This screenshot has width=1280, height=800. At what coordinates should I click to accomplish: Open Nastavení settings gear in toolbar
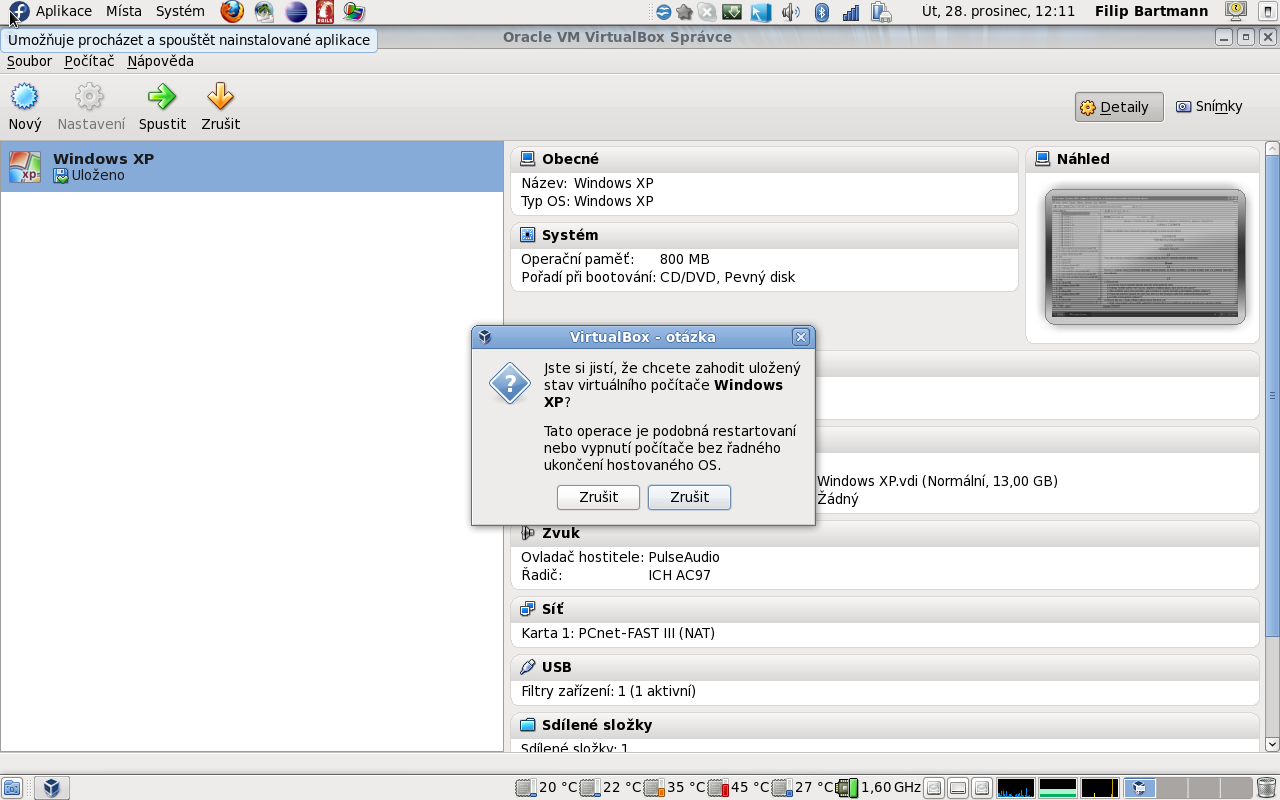point(90,97)
